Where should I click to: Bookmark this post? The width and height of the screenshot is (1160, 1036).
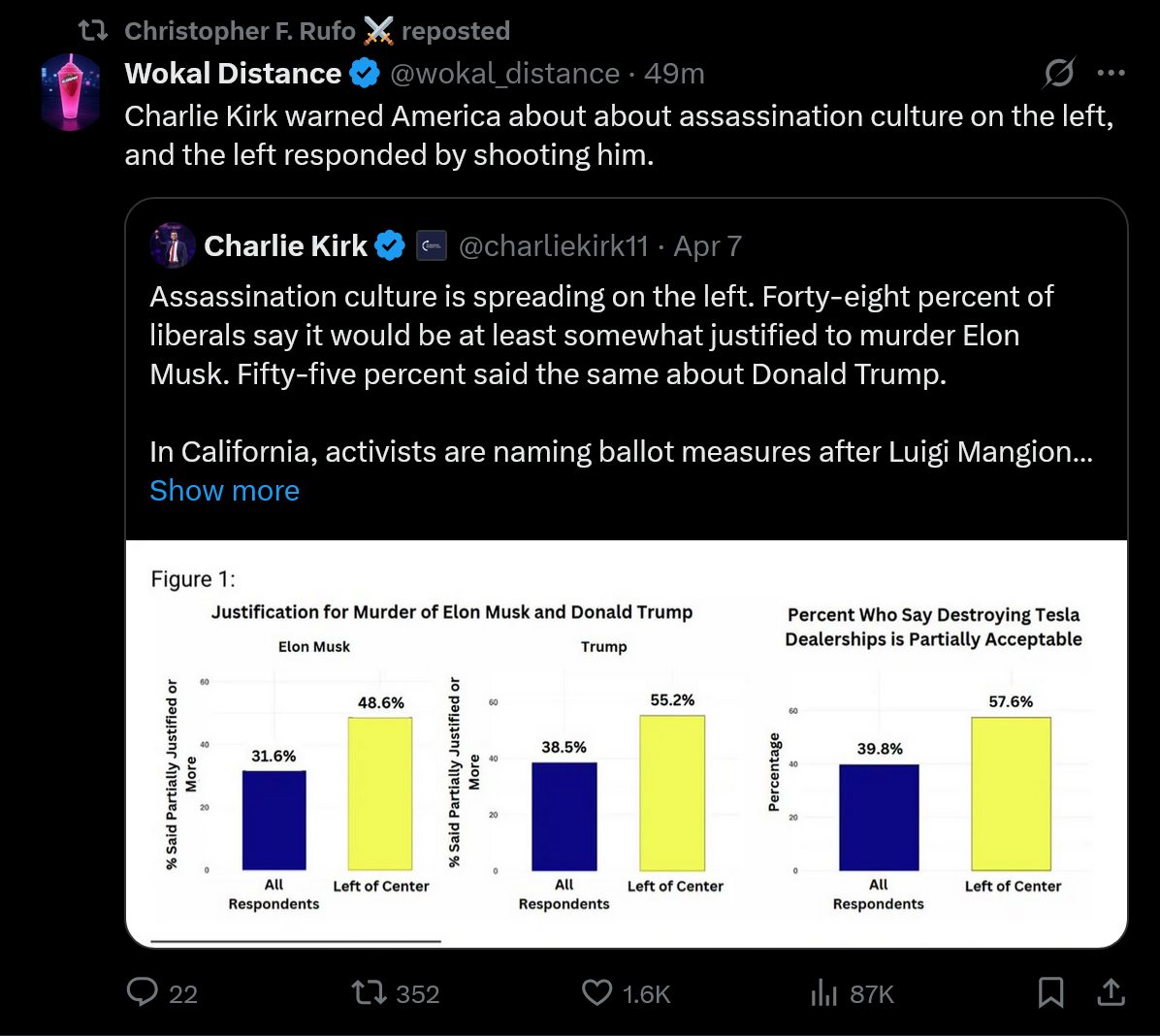1050,992
